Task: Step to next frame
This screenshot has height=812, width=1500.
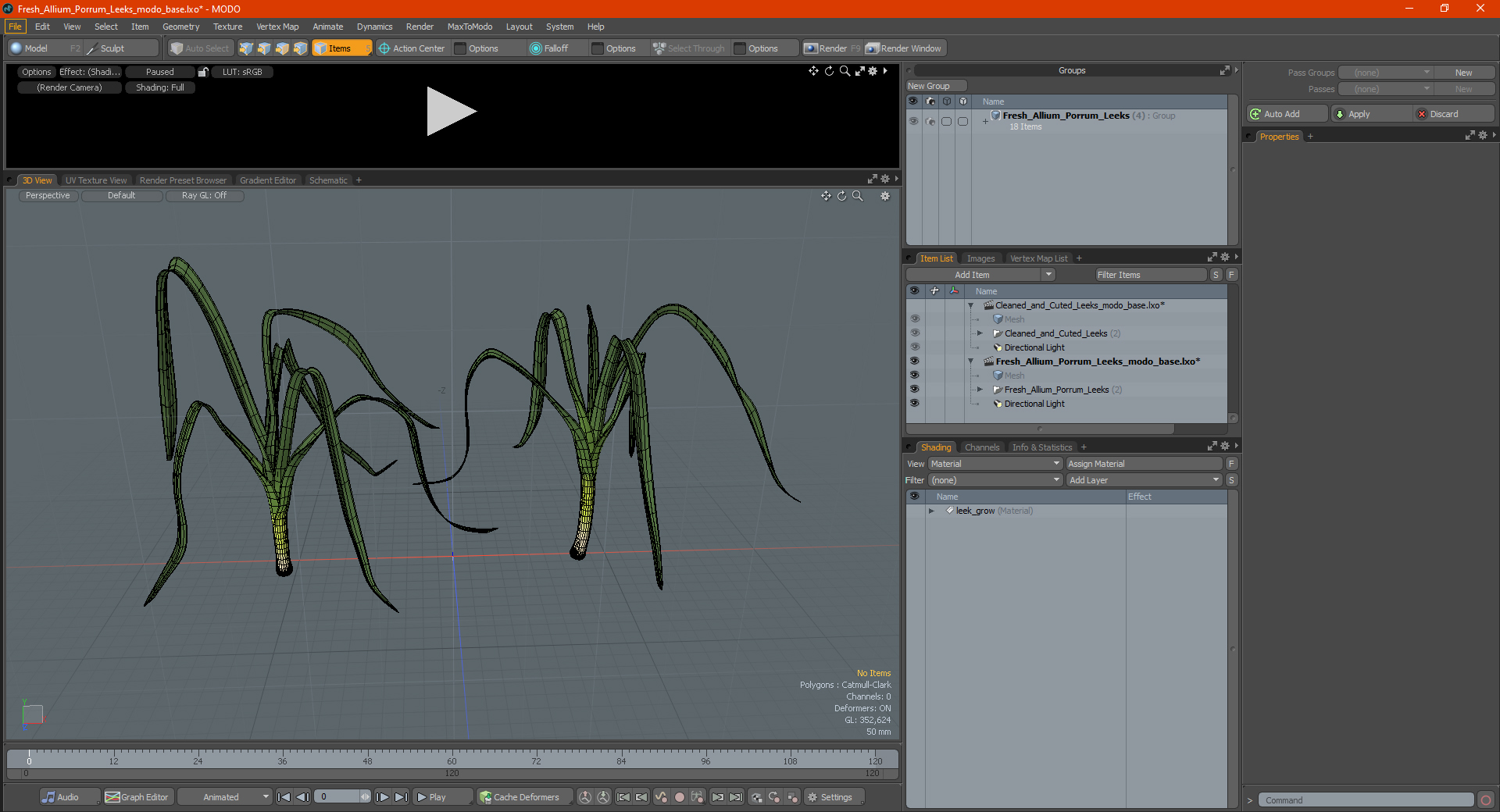Action: (x=382, y=797)
